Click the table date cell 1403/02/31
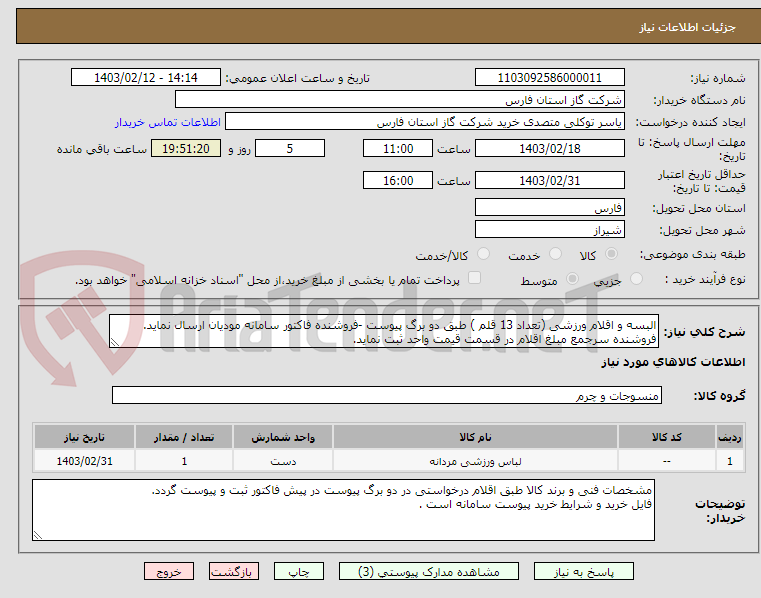Image resolution: width=761 pixels, height=598 pixels. [84, 461]
